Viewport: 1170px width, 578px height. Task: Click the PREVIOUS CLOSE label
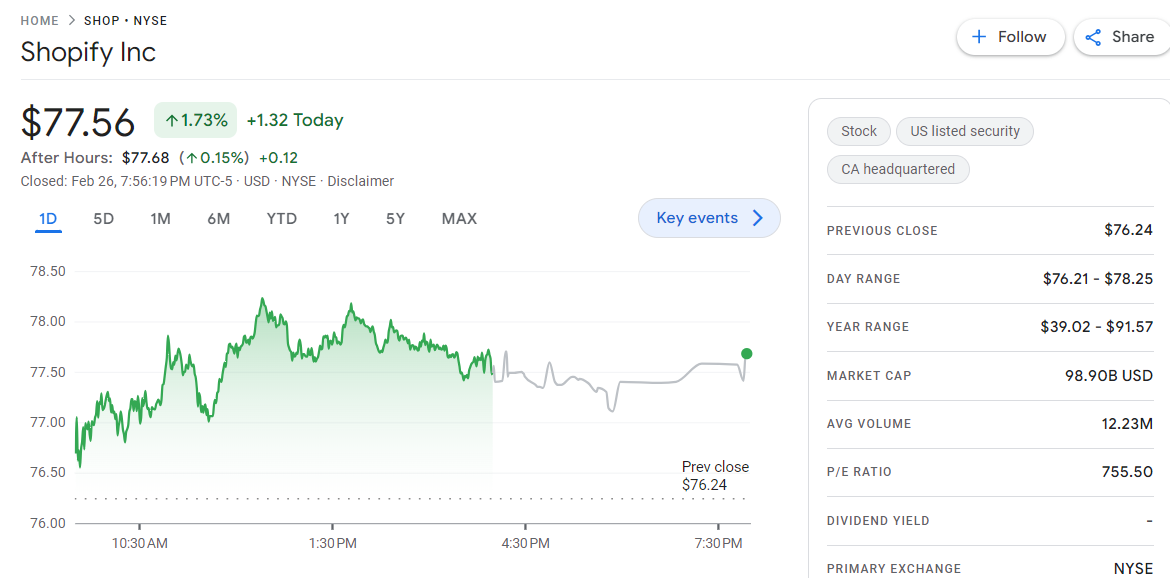point(882,231)
